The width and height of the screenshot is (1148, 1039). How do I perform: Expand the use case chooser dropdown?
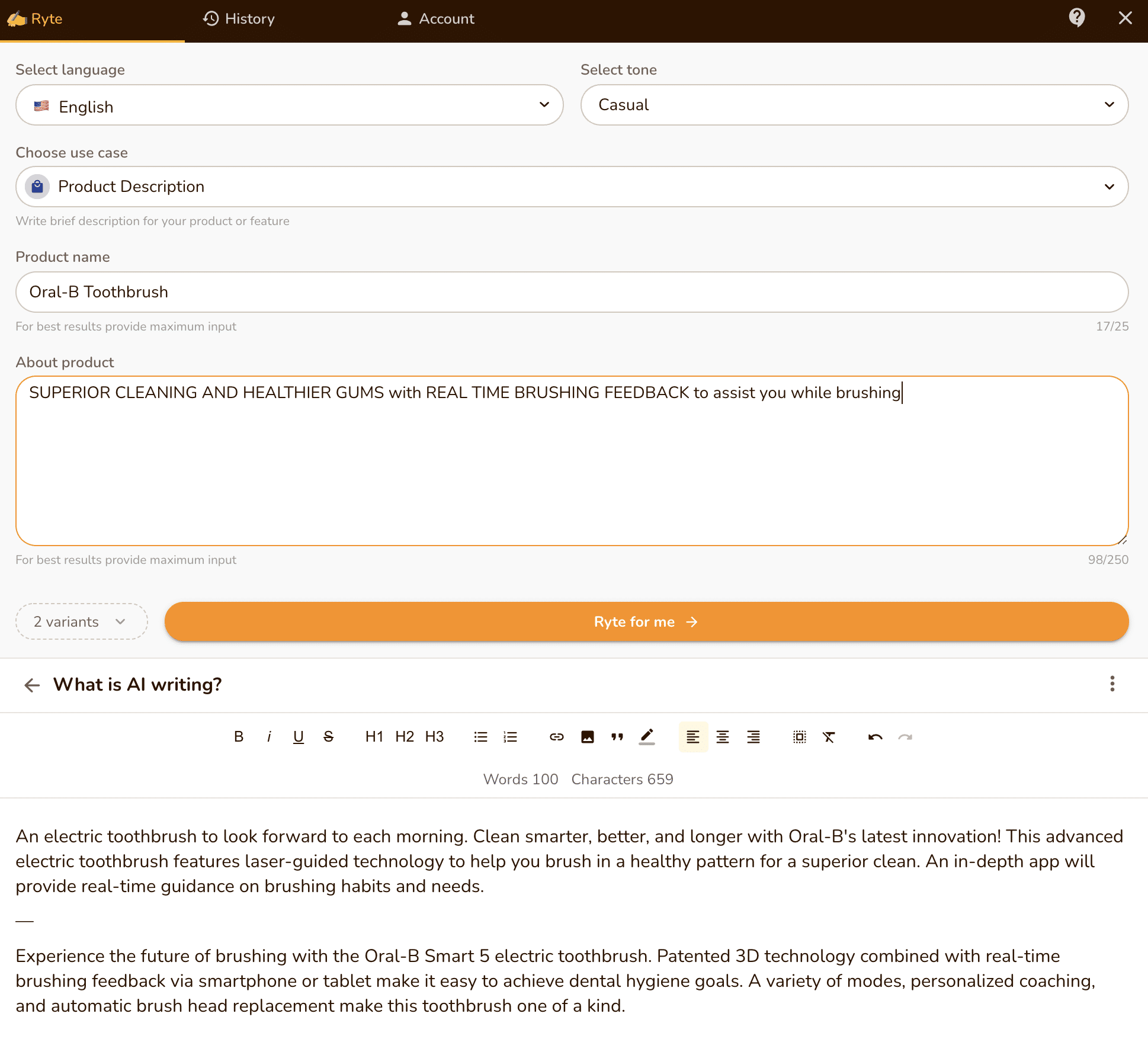(1108, 186)
